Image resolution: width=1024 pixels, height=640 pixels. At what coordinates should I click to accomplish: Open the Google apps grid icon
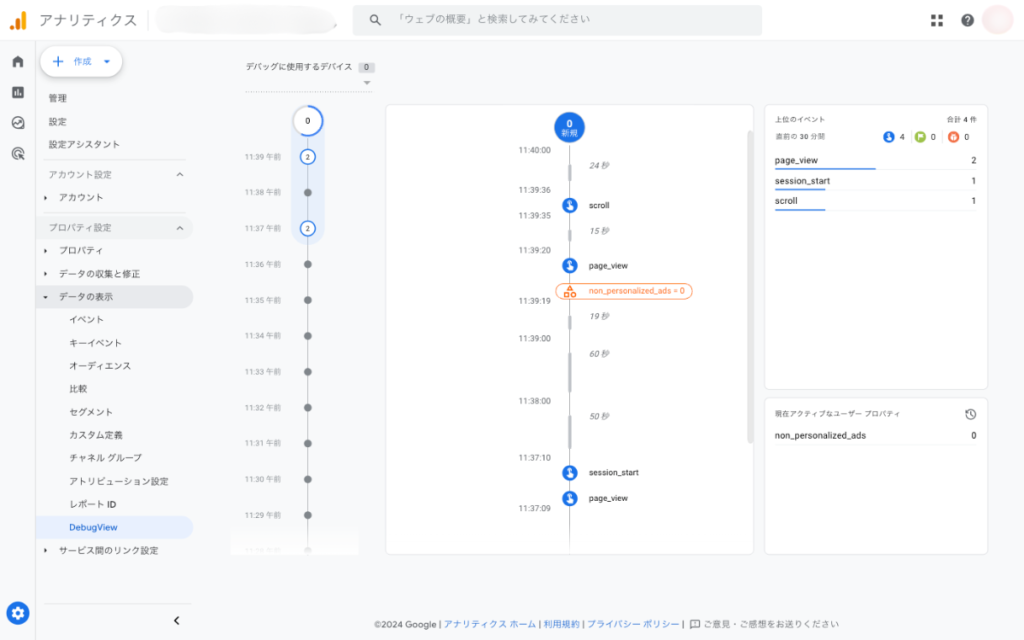pyautogui.click(x=937, y=20)
